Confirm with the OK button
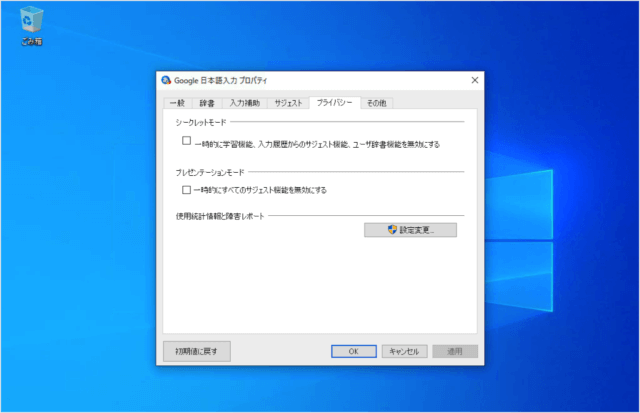Viewport: 640px width, 413px height. click(x=353, y=351)
